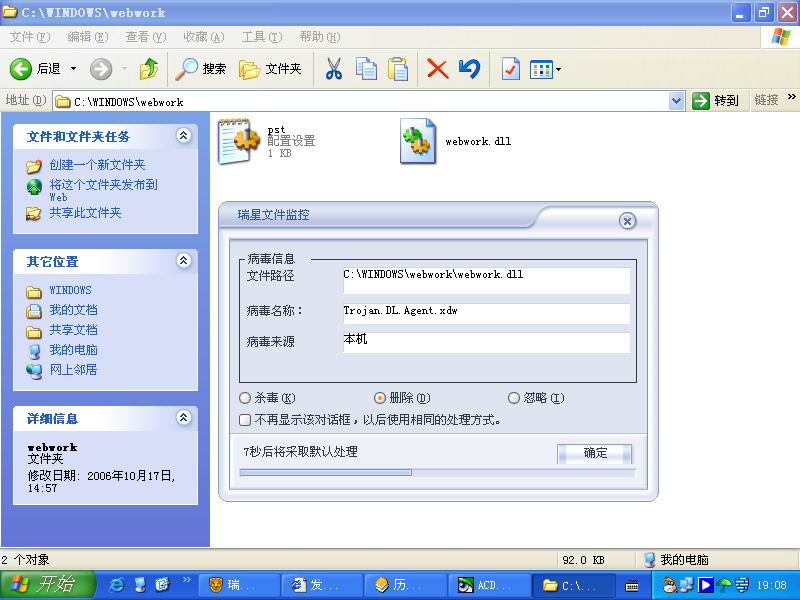Image resolution: width=800 pixels, height=600 pixels.
Task: Toggle the Folders (文件夹) pane button
Action: 270,69
